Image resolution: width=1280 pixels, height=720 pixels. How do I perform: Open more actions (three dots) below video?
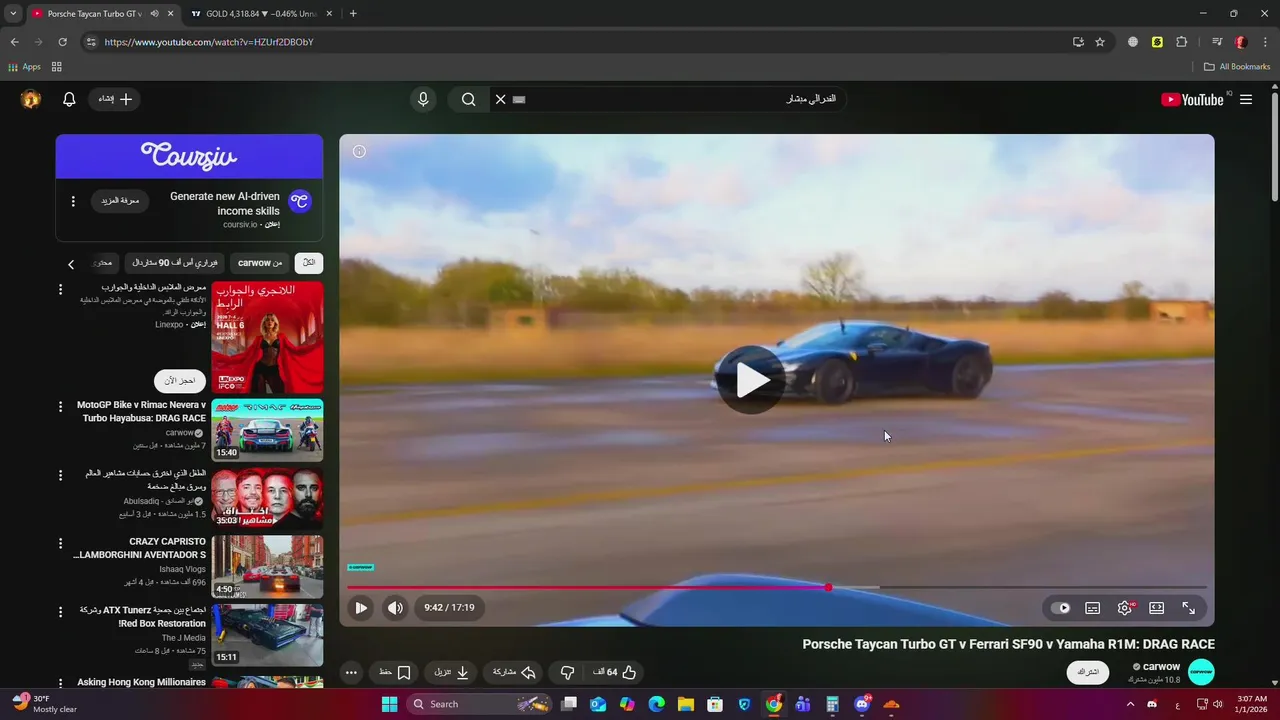point(351,672)
